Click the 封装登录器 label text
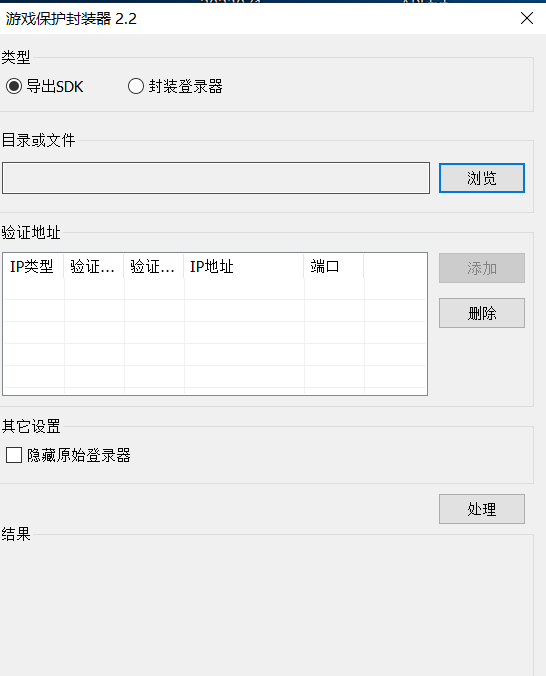This screenshot has height=676, width=546. [186, 86]
